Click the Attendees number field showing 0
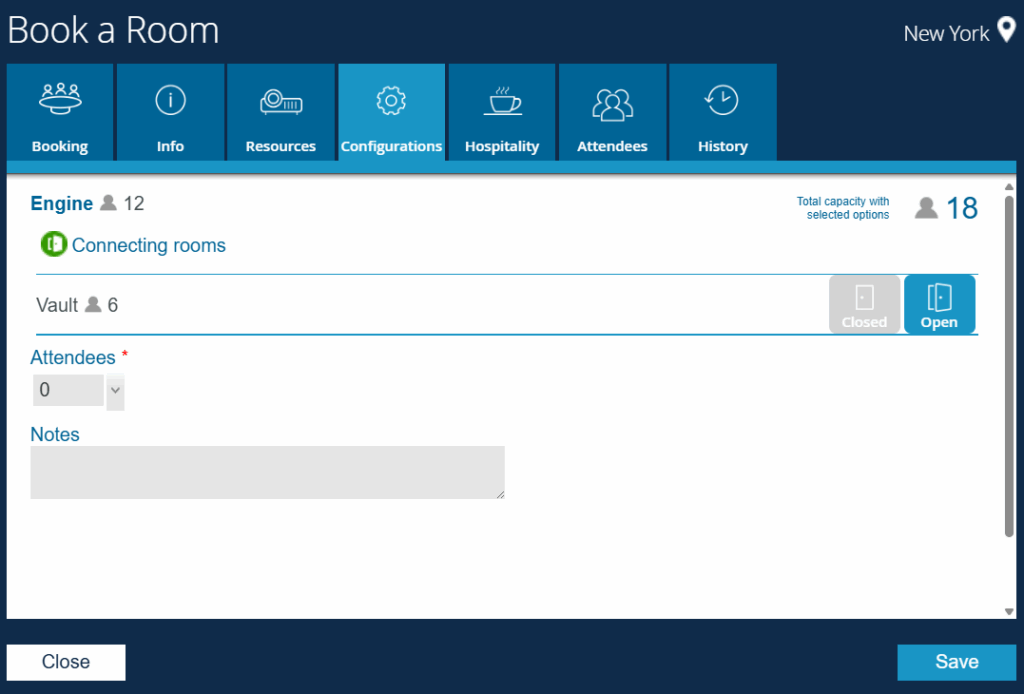This screenshot has height=694, width=1024. pos(67,390)
